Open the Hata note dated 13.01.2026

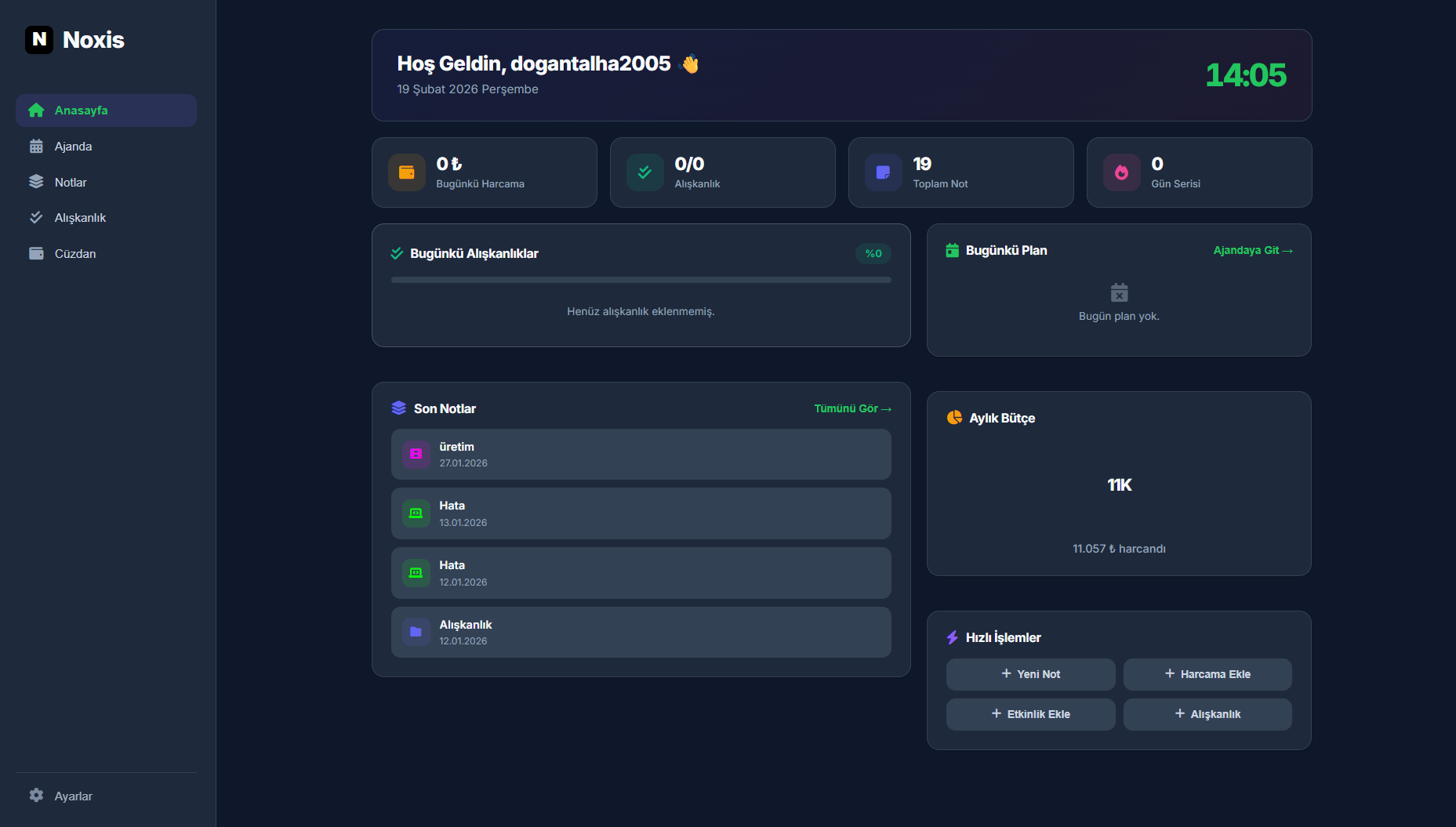point(641,513)
